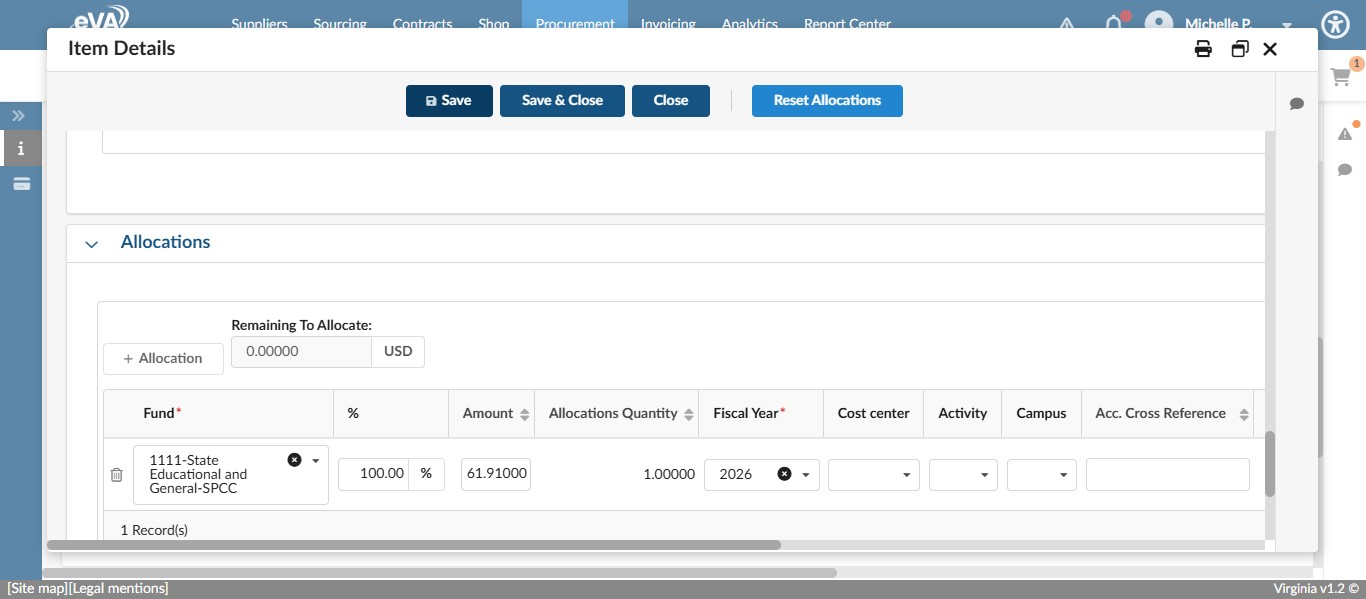Open Item Details in a separate window
Image resolution: width=1366 pixels, height=599 pixels.
(x=1240, y=48)
